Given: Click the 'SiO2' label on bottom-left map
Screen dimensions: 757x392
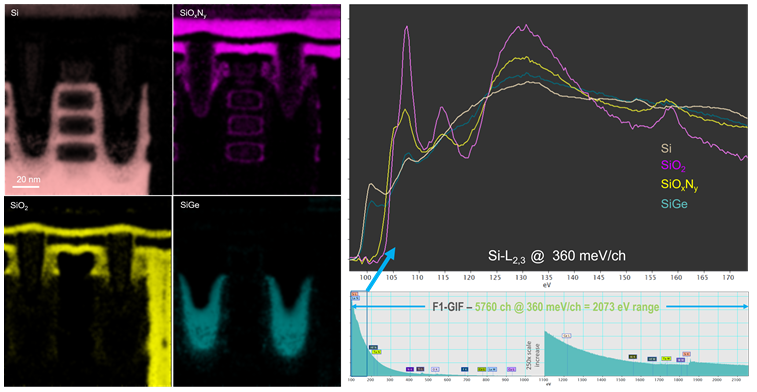Looking at the screenshot, I should pyautogui.click(x=19, y=206).
